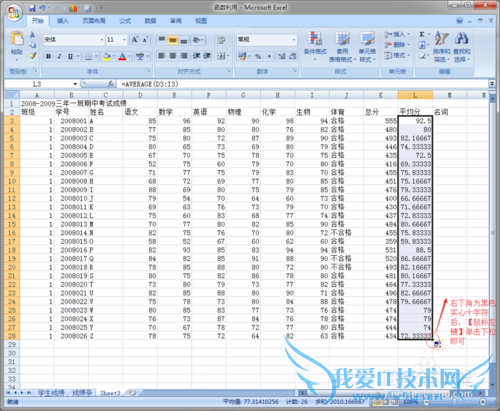Screen dimensions: 500x411
Task: Insert chart from the Quick Access Toolbar
Action: pos(73,8)
